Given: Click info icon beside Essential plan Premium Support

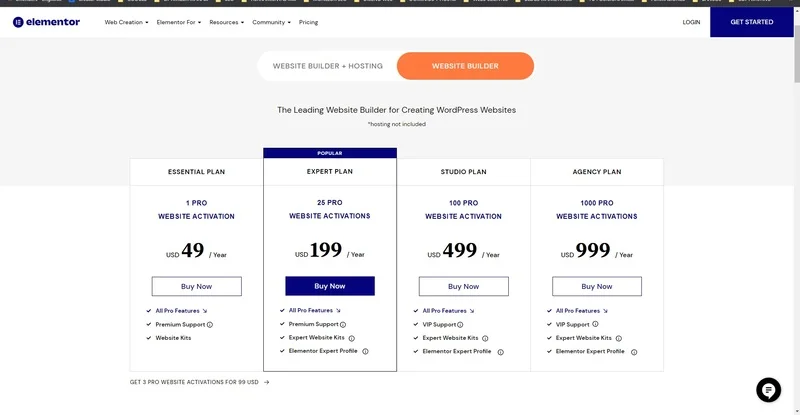Looking at the screenshot, I should coord(210,324).
